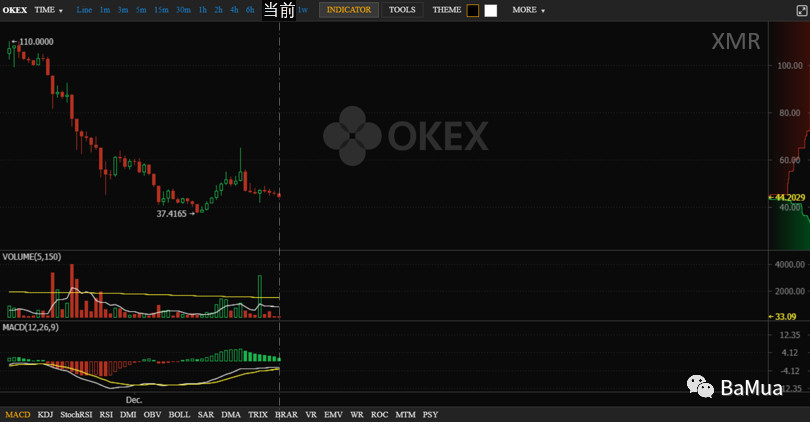The image size is (810, 422).
Task: Click the INDICATOR button
Action: (x=349, y=10)
